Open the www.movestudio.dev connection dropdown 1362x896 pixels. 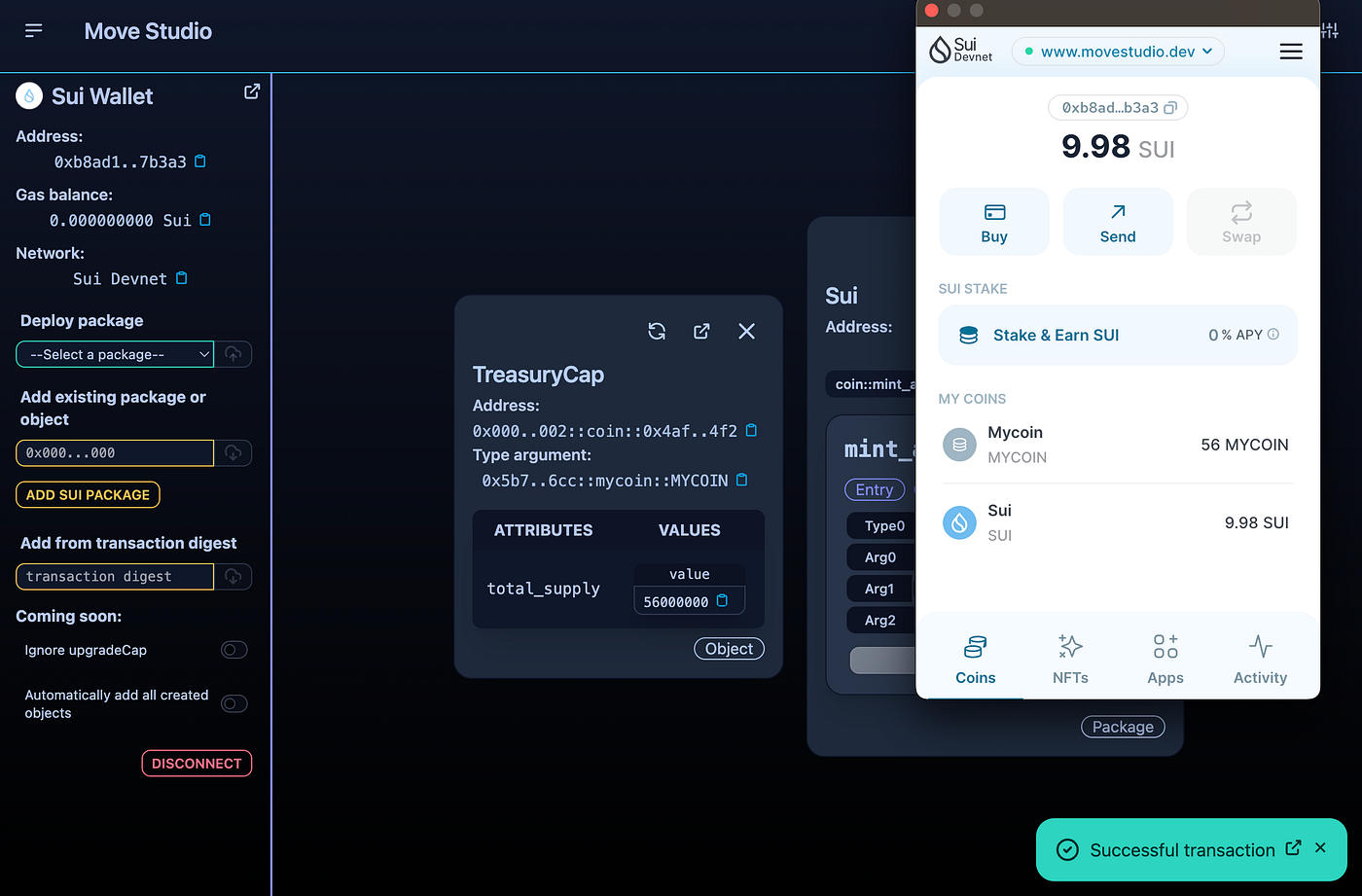point(1118,52)
